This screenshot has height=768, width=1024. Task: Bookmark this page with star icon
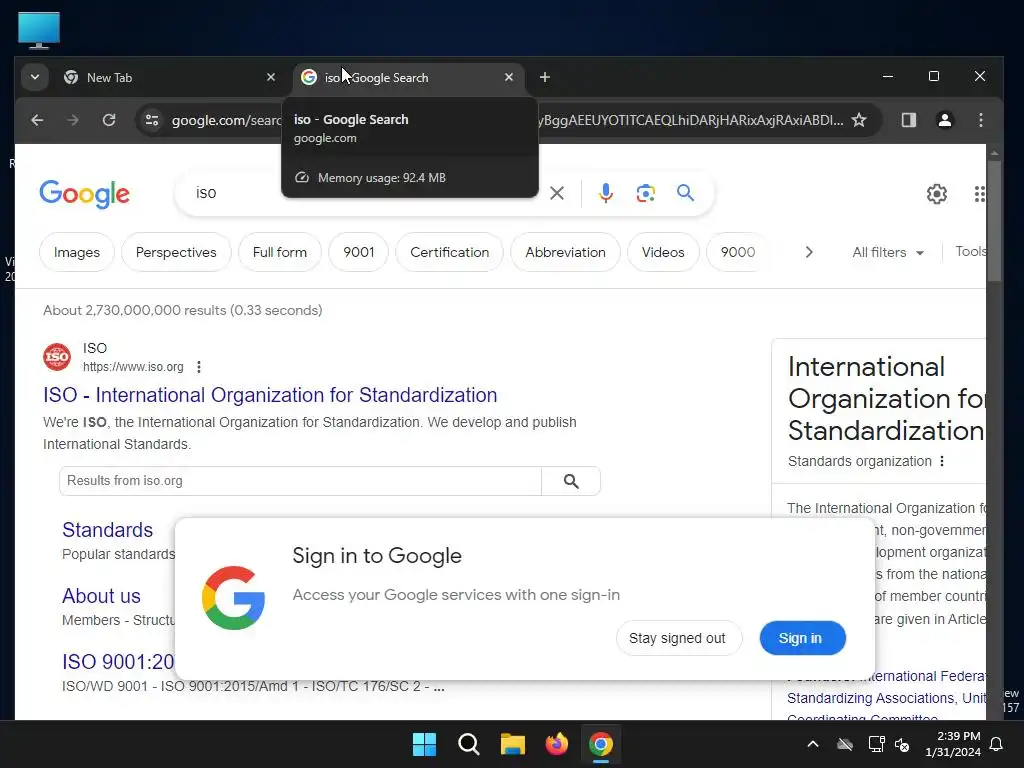click(x=859, y=120)
